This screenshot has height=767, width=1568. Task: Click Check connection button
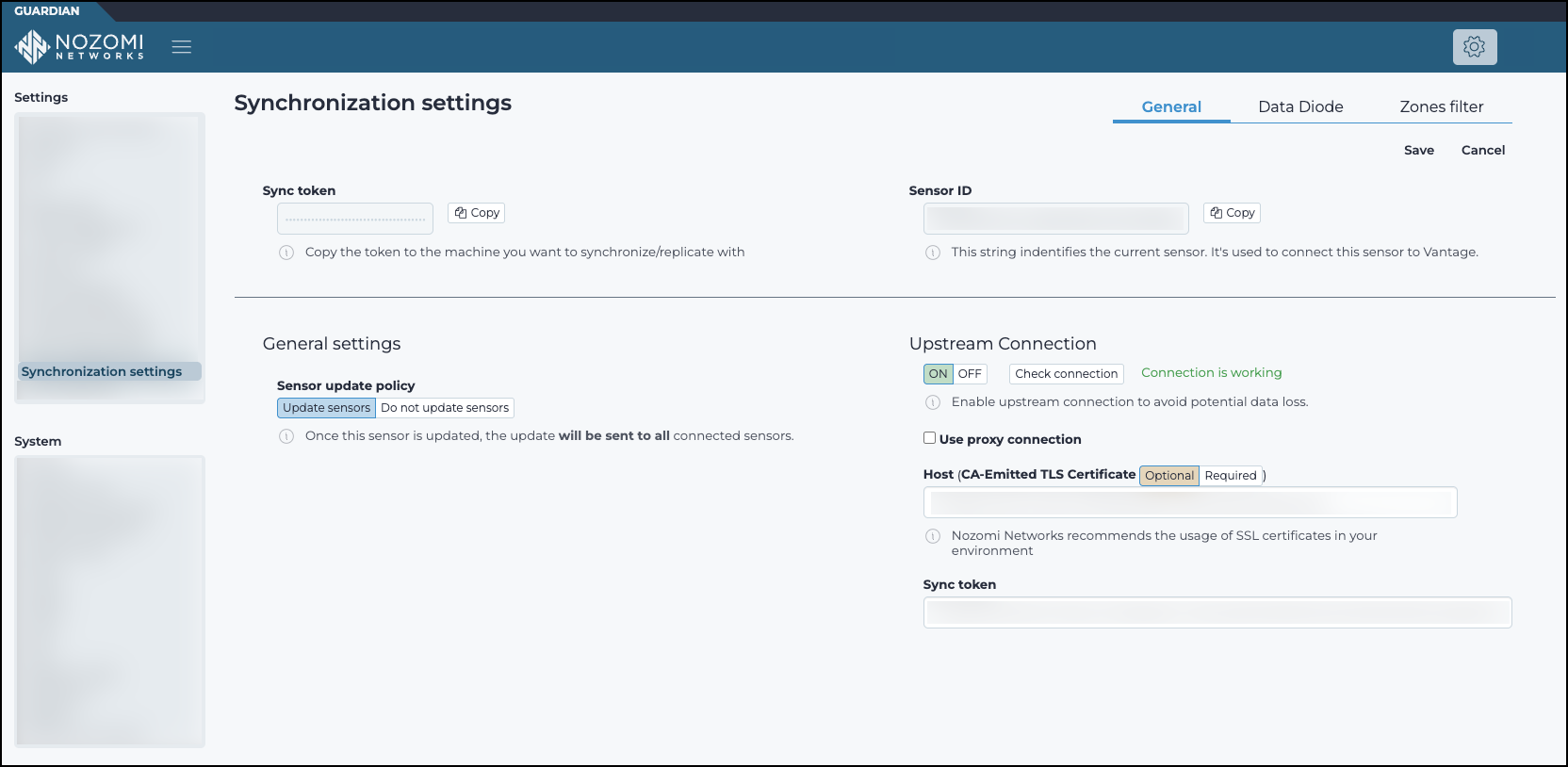coord(1067,374)
